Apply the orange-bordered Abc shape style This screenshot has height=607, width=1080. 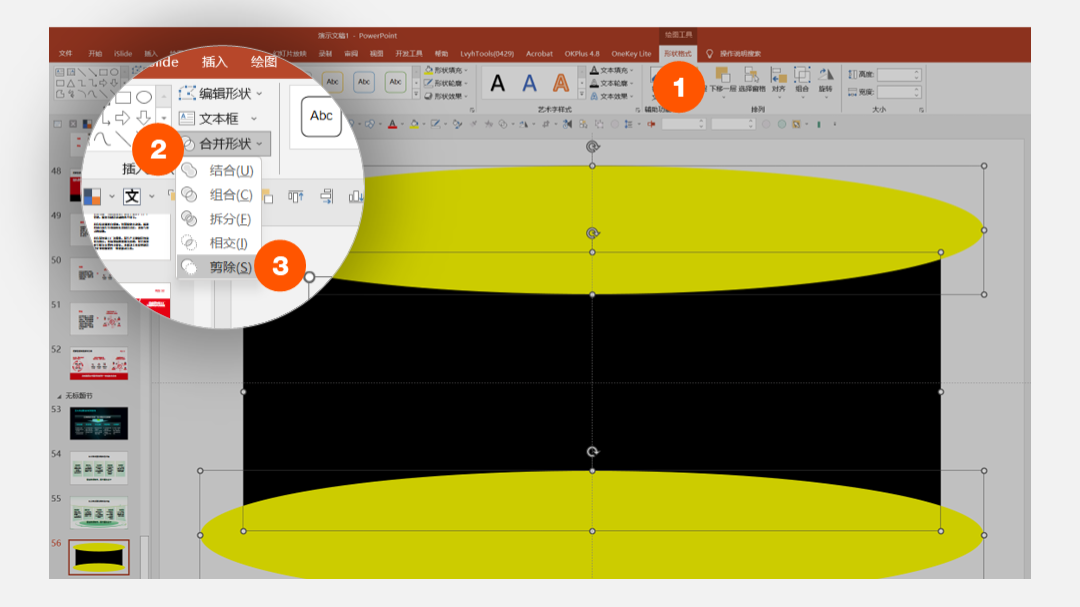point(333,82)
